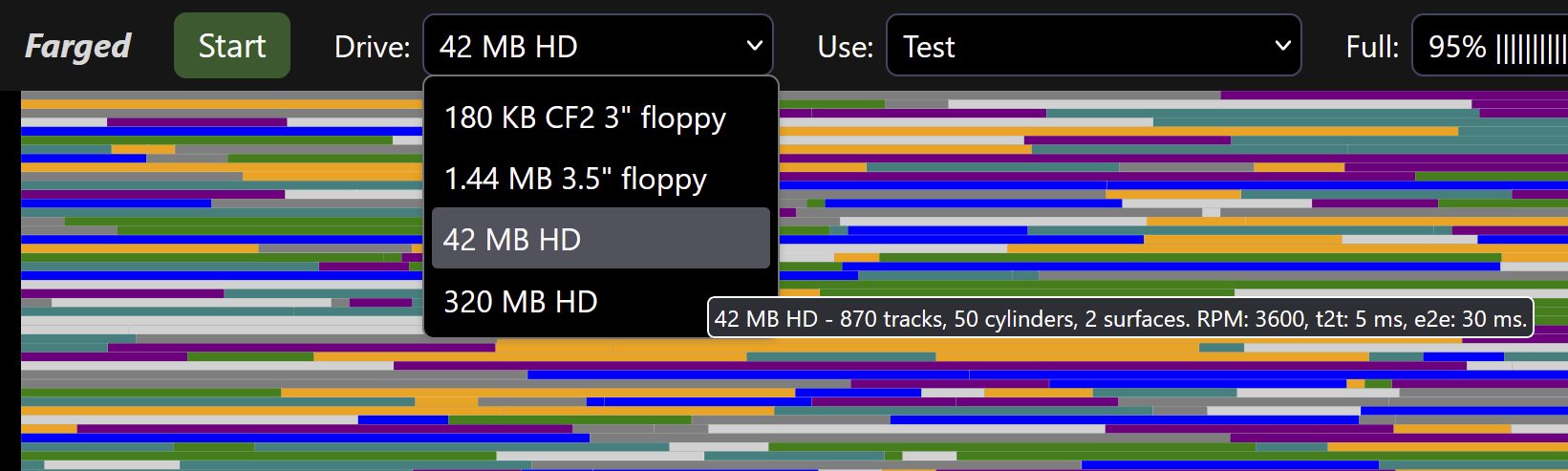The width and height of the screenshot is (1568, 471).
Task: Choose the highlighted 42 MB HD option
Action: tap(601, 239)
